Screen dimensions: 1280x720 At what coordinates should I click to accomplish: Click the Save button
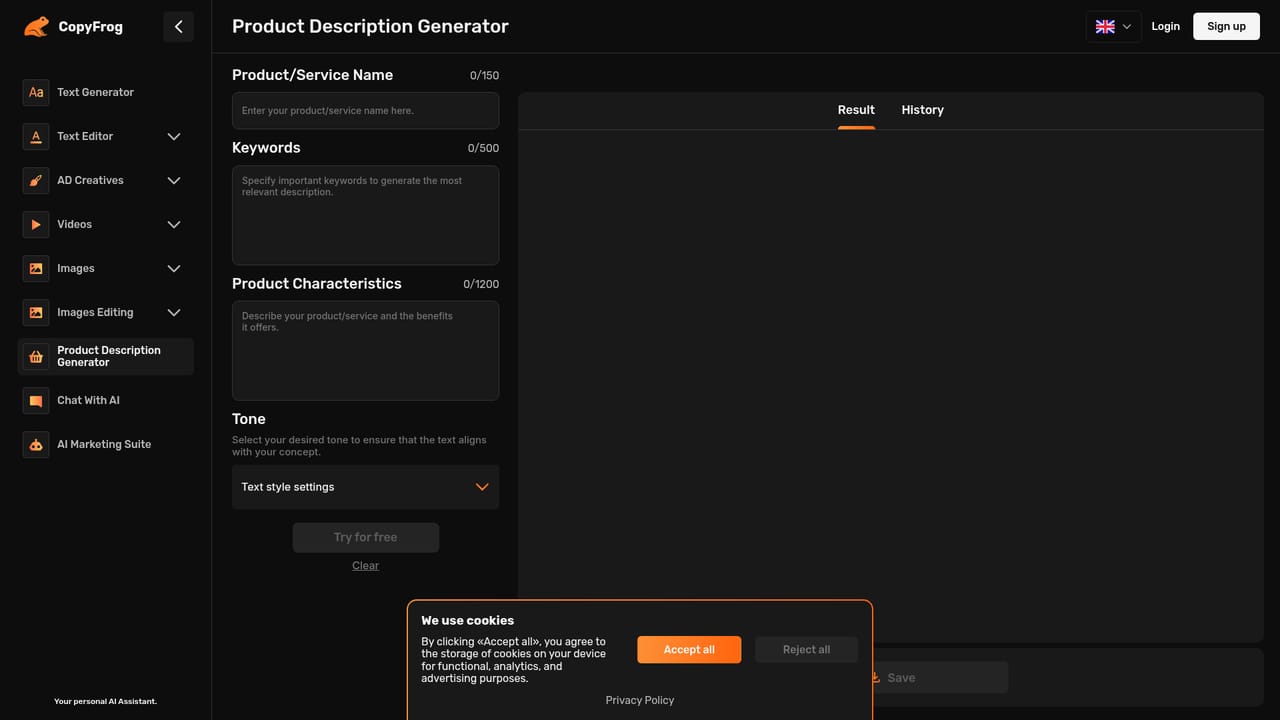pos(938,677)
